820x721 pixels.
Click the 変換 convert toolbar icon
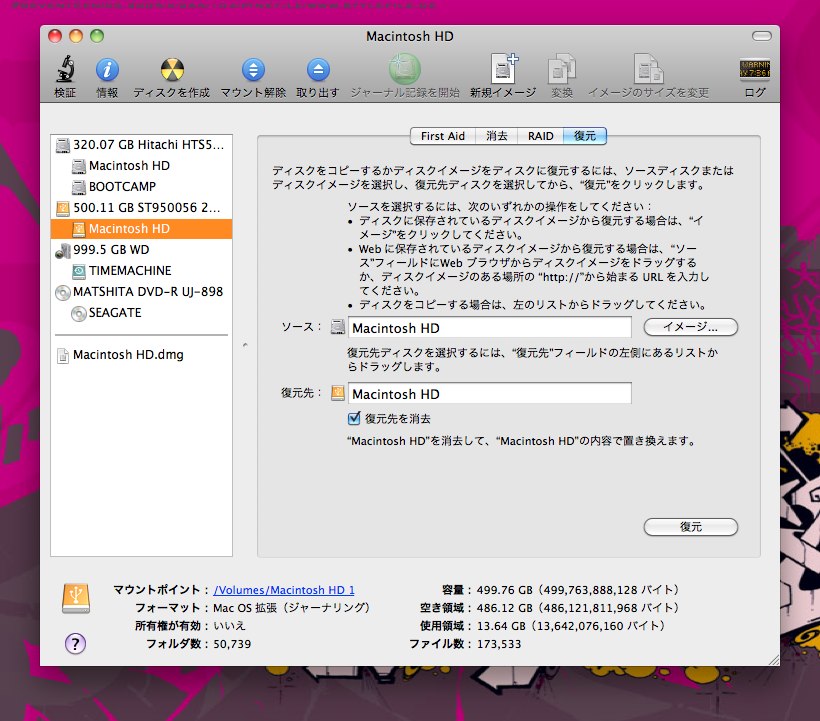pyautogui.click(x=562, y=68)
